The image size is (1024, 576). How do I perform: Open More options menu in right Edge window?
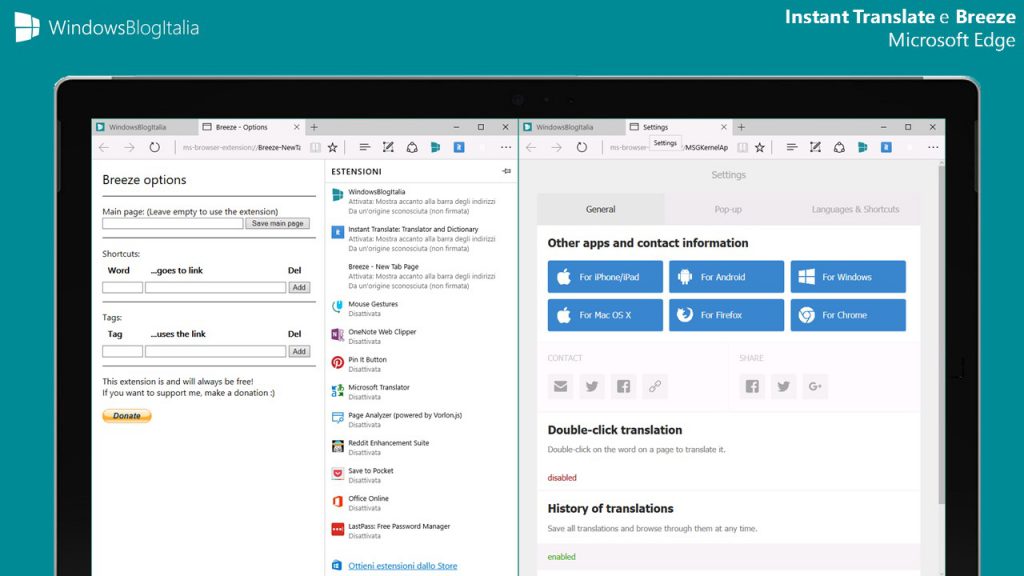[x=932, y=147]
